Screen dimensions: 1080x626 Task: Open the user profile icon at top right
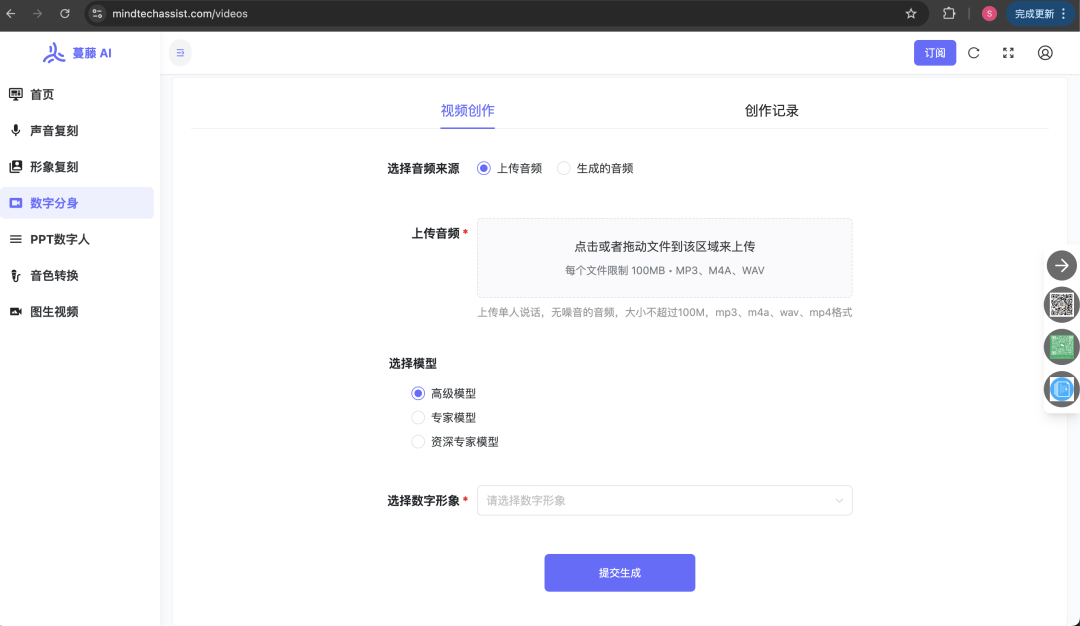point(1045,52)
